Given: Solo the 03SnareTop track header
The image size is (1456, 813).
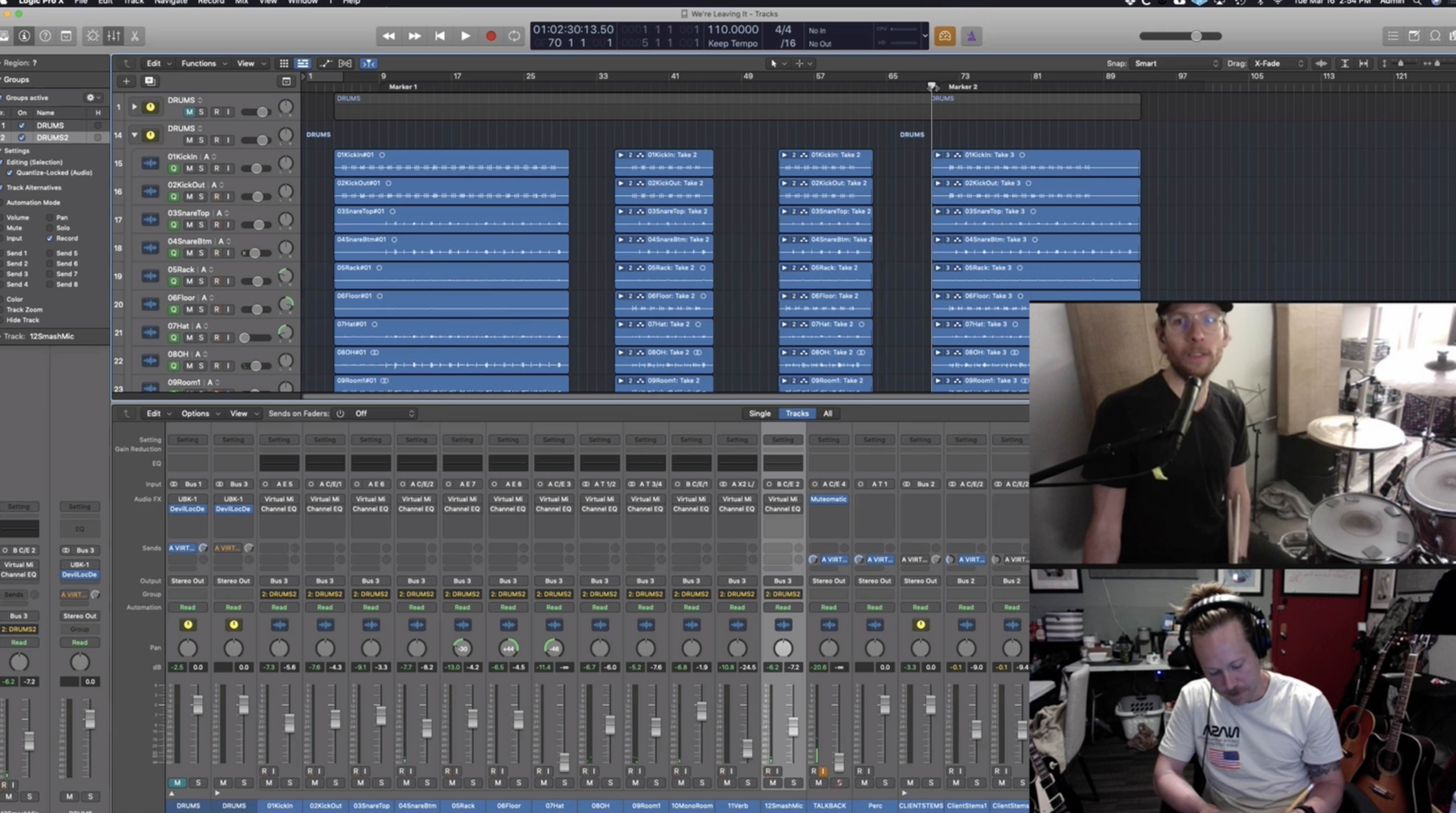Looking at the screenshot, I should [x=201, y=225].
